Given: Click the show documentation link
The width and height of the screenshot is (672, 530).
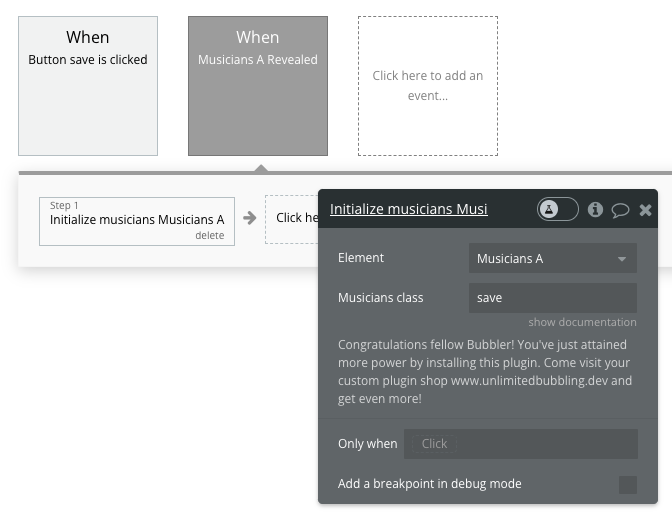Looking at the screenshot, I should pyautogui.click(x=582, y=322).
